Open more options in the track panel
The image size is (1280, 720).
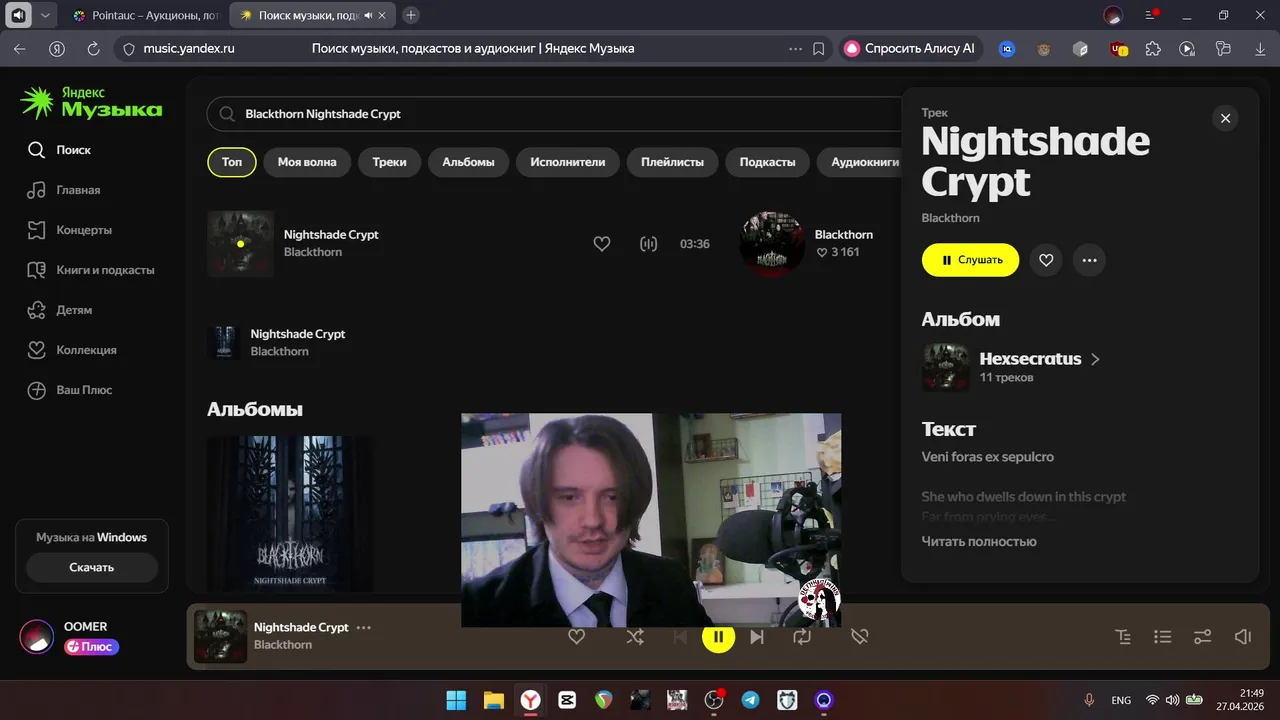1089,260
